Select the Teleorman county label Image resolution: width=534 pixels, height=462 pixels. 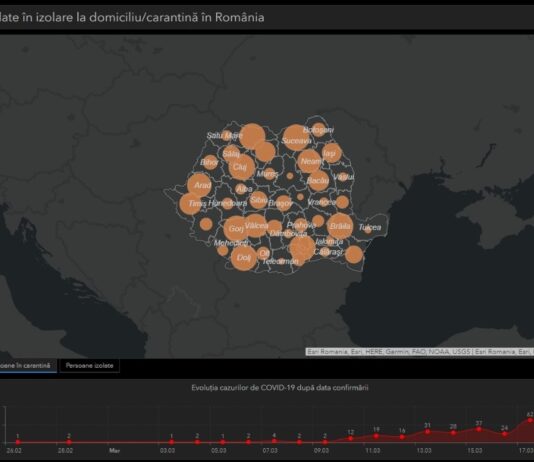click(x=280, y=261)
